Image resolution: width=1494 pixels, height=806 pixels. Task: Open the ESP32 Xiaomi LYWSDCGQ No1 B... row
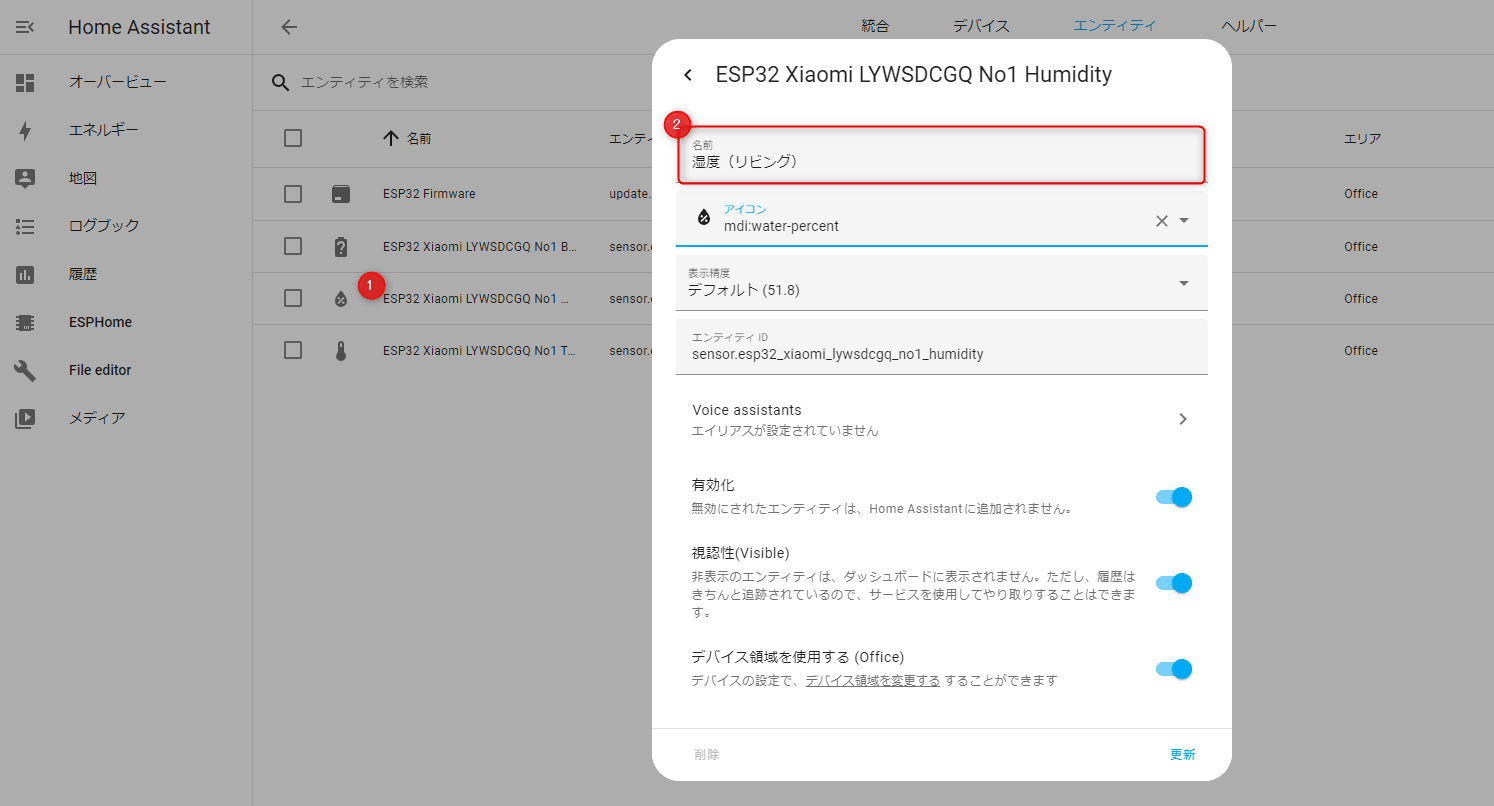click(x=480, y=246)
